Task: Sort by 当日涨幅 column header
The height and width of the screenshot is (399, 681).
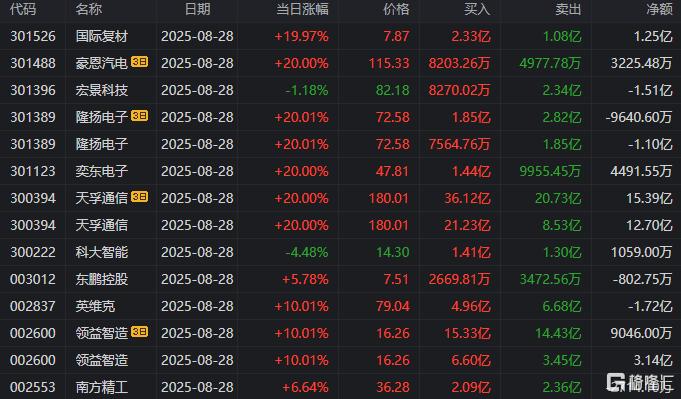Action: (x=303, y=9)
